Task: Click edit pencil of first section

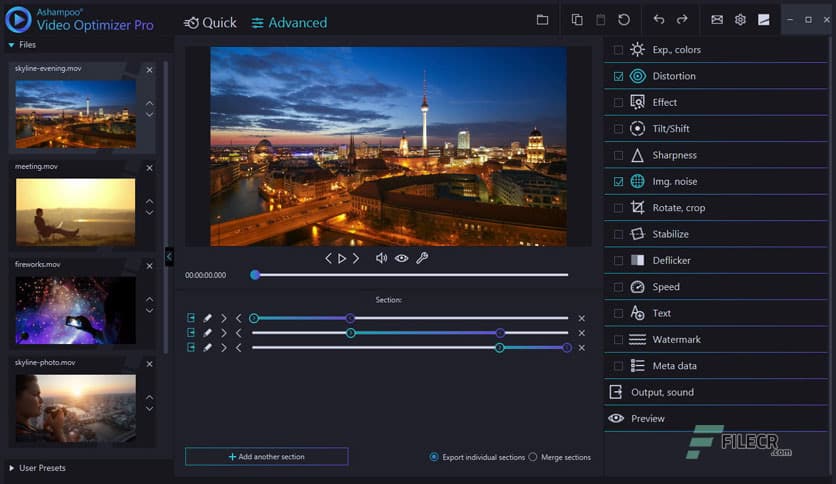Action: (x=207, y=318)
